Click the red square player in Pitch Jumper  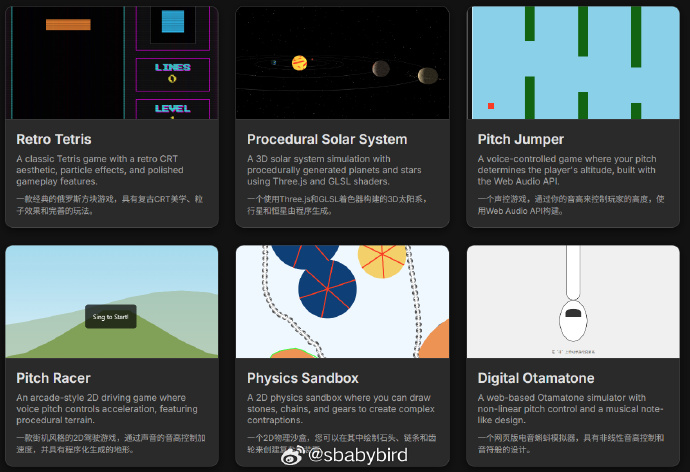pyautogui.click(x=490, y=105)
